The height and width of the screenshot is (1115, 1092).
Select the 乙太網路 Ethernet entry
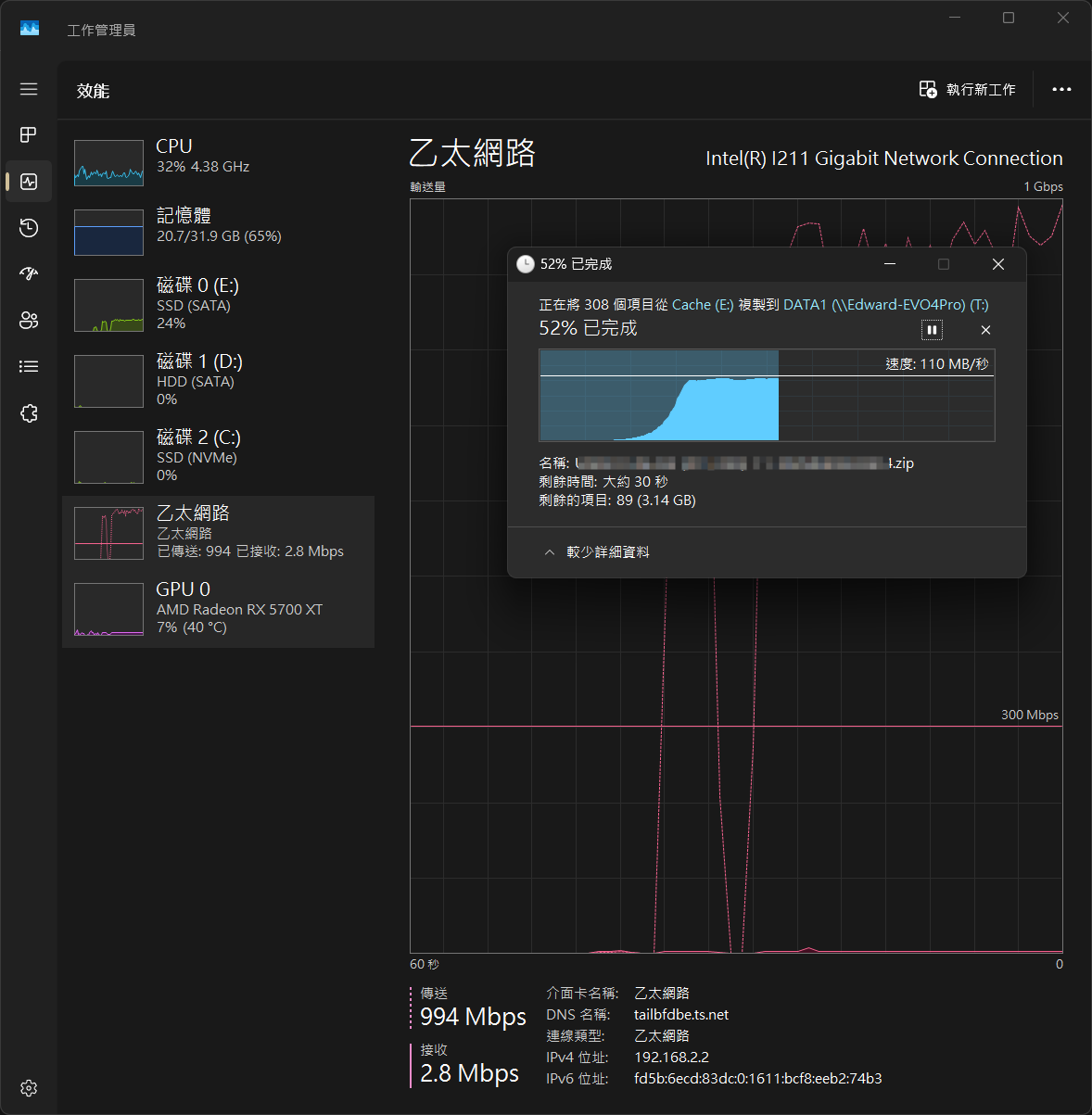pyautogui.click(x=218, y=533)
